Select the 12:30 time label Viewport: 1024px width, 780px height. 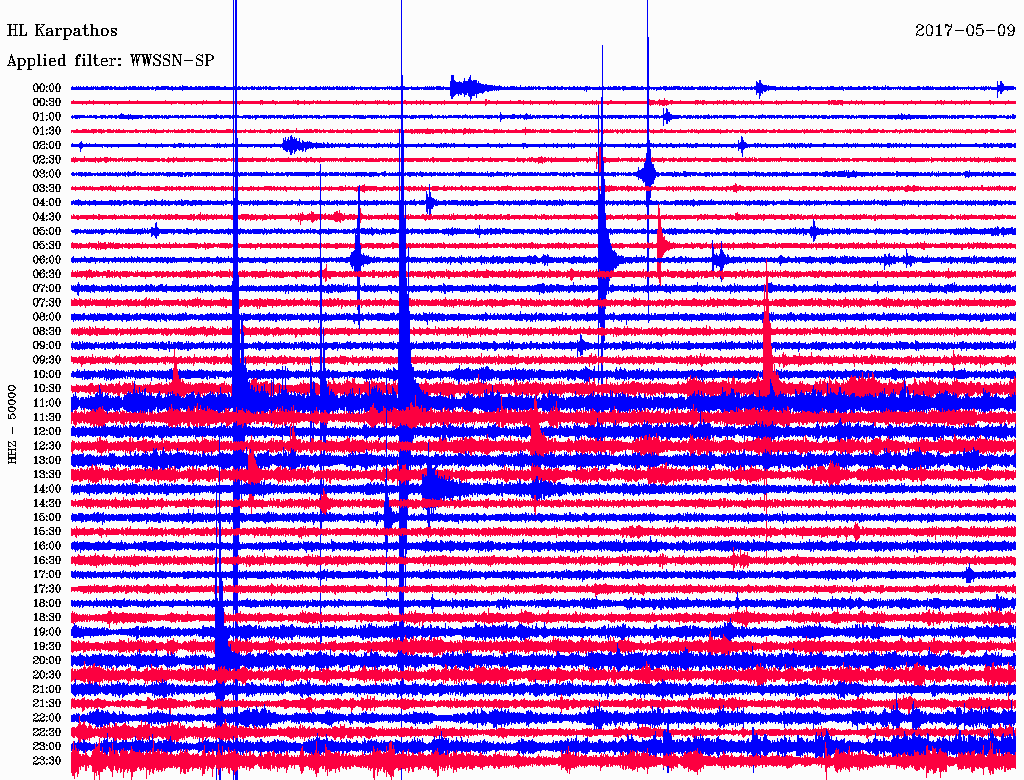(x=47, y=446)
